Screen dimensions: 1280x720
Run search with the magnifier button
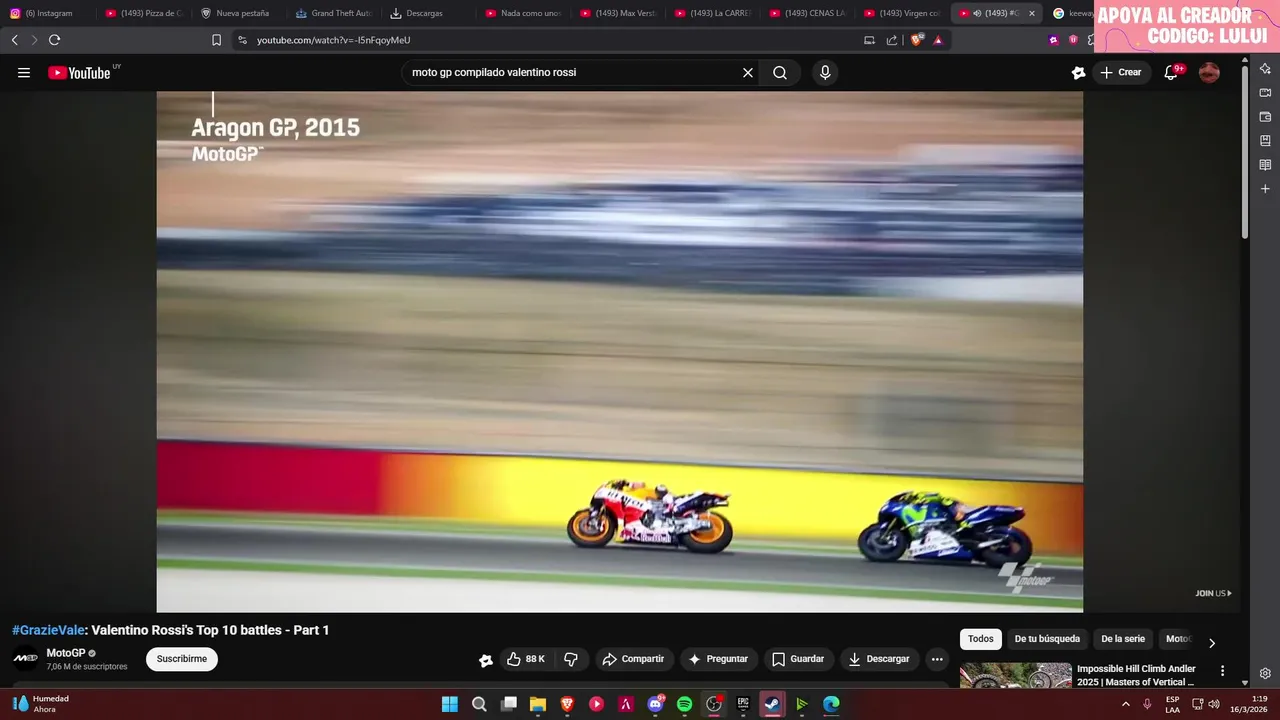tap(780, 72)
